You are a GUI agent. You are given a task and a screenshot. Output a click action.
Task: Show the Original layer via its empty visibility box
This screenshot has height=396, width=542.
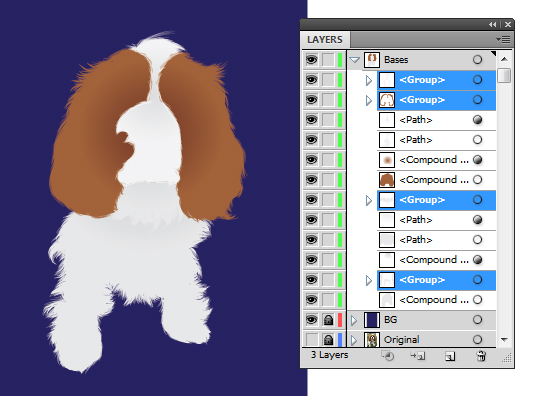311,340
